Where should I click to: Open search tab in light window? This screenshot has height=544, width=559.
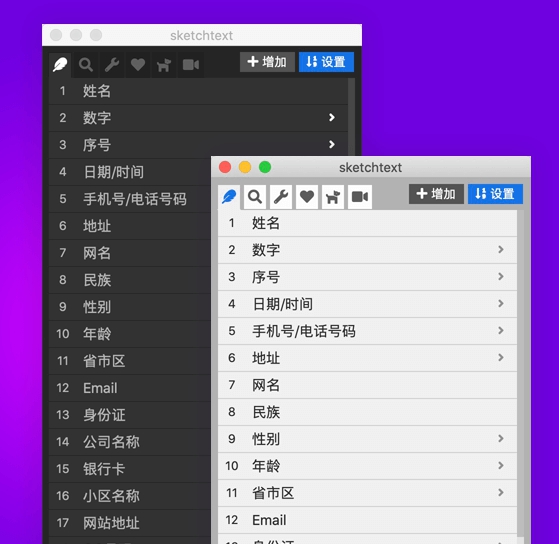(255, 196)
